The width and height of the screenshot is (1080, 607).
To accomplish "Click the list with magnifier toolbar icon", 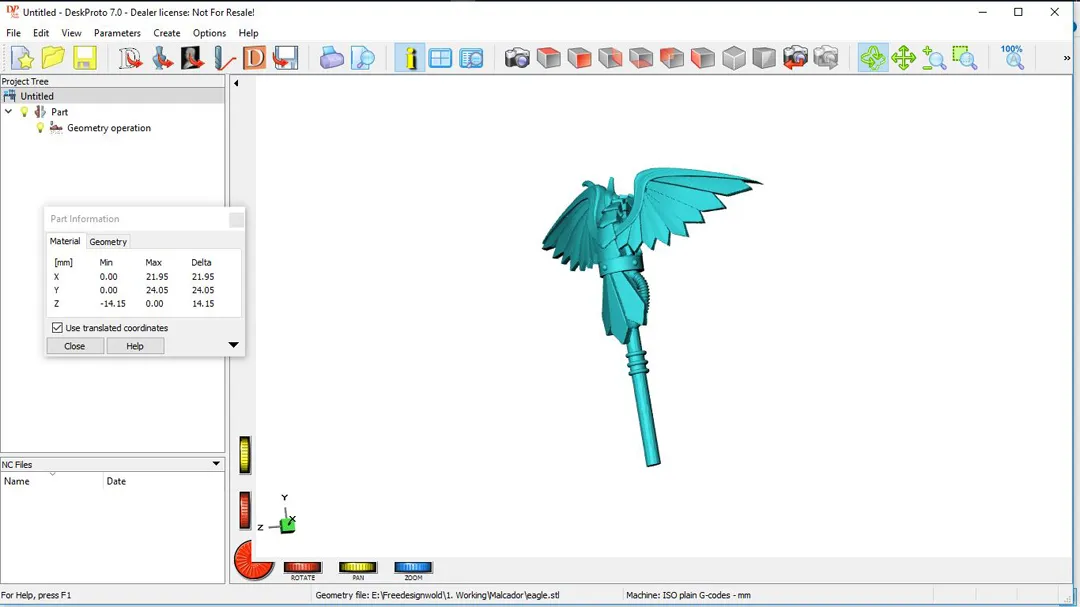I will pyautogui.click(x=472, y=58).
